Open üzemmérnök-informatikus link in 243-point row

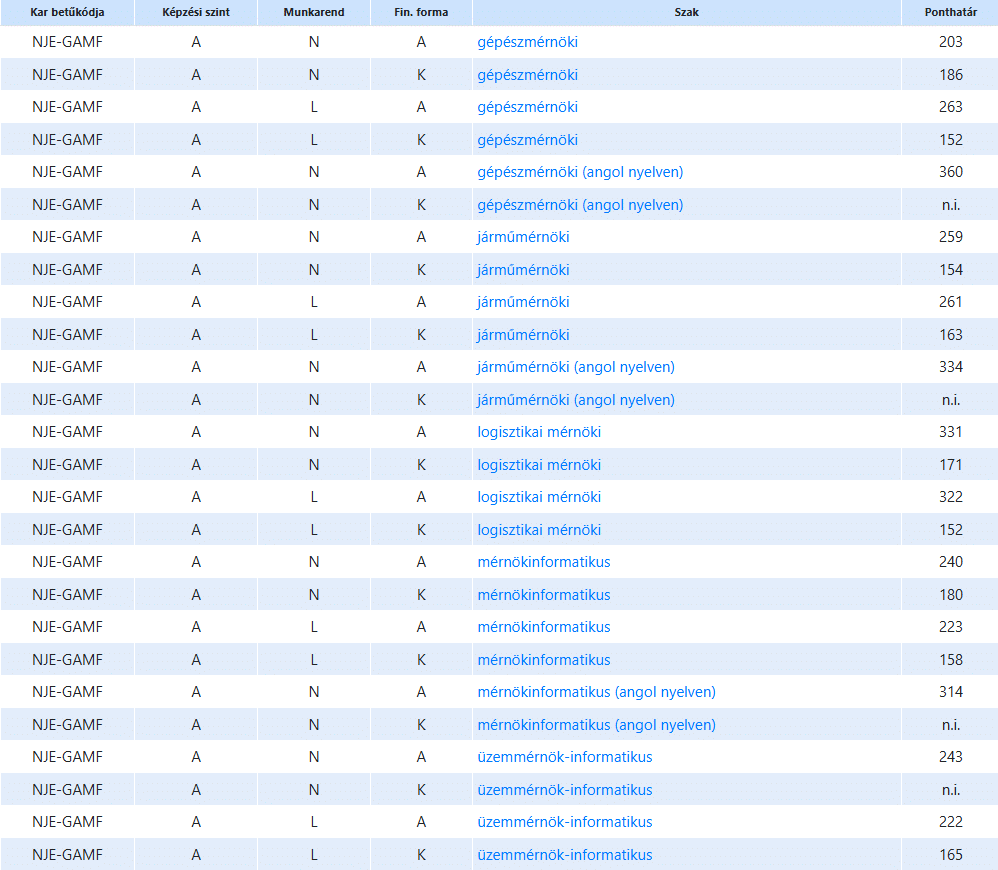(564, 757)
